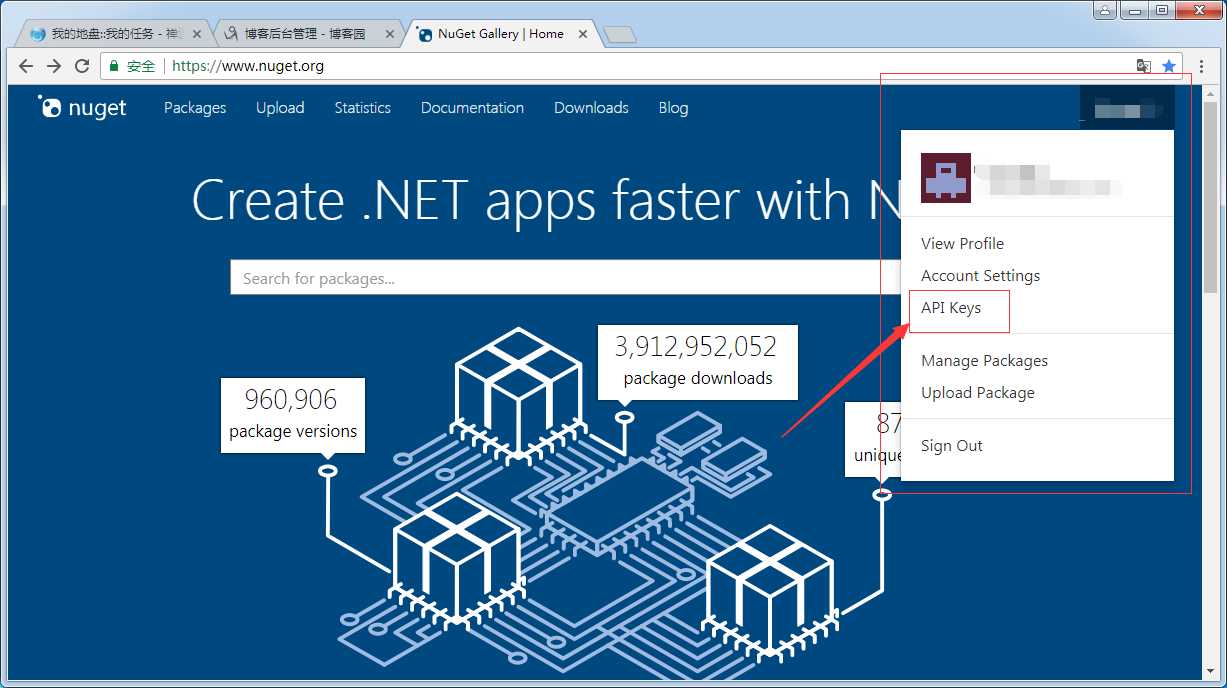Viewport: 1227px width, 688px height.
Task: Click the translate page icon in address bar
Action: tap(1143, 66)
